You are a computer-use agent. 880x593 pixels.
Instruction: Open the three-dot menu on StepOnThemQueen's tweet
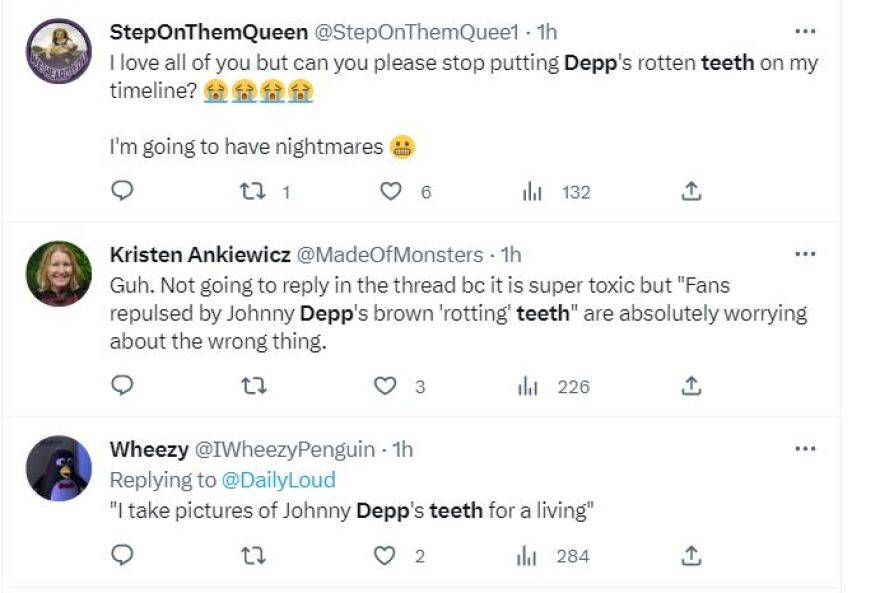coord(803,30)
